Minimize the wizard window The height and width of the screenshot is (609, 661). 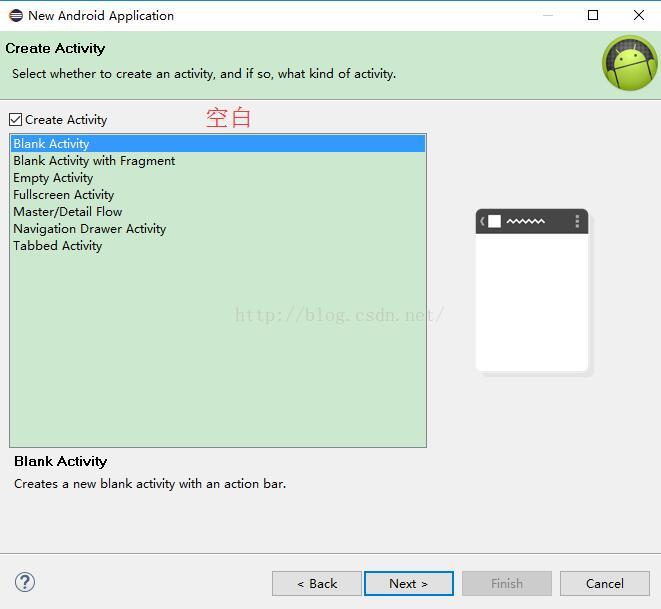click(x=548, y=15)
